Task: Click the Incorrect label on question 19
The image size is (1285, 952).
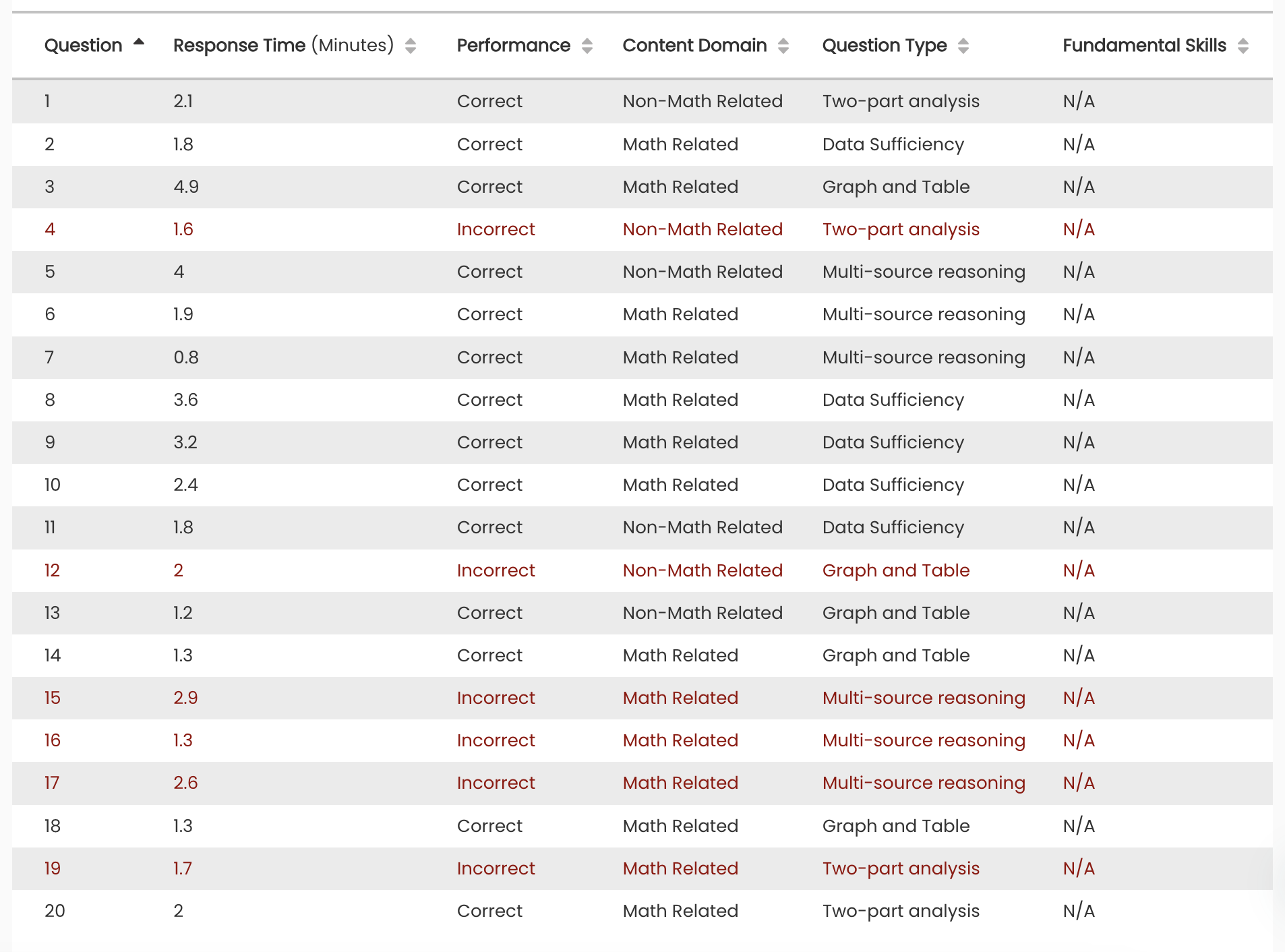Action: [496, 868]
